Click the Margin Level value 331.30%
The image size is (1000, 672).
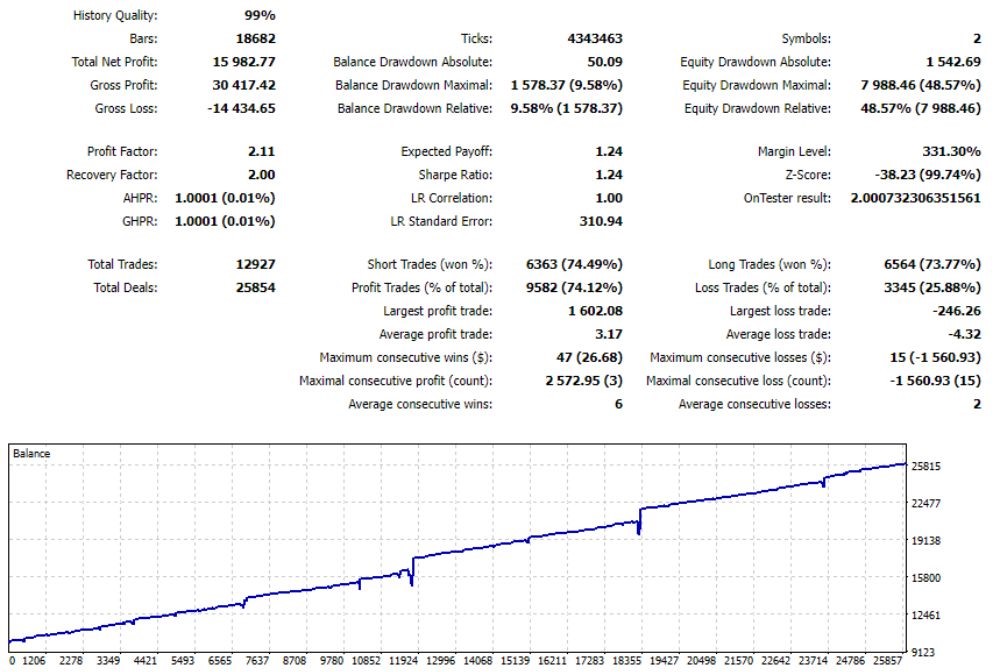tap(950, 152)
